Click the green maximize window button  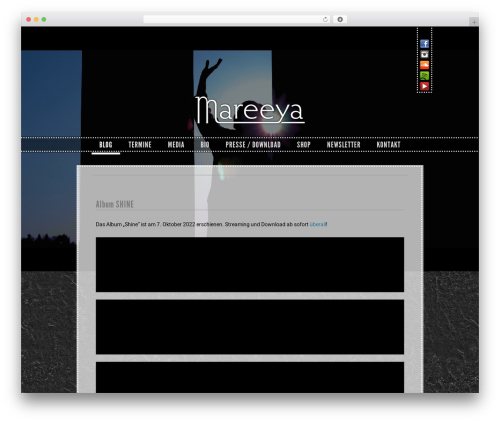[44, 19]
